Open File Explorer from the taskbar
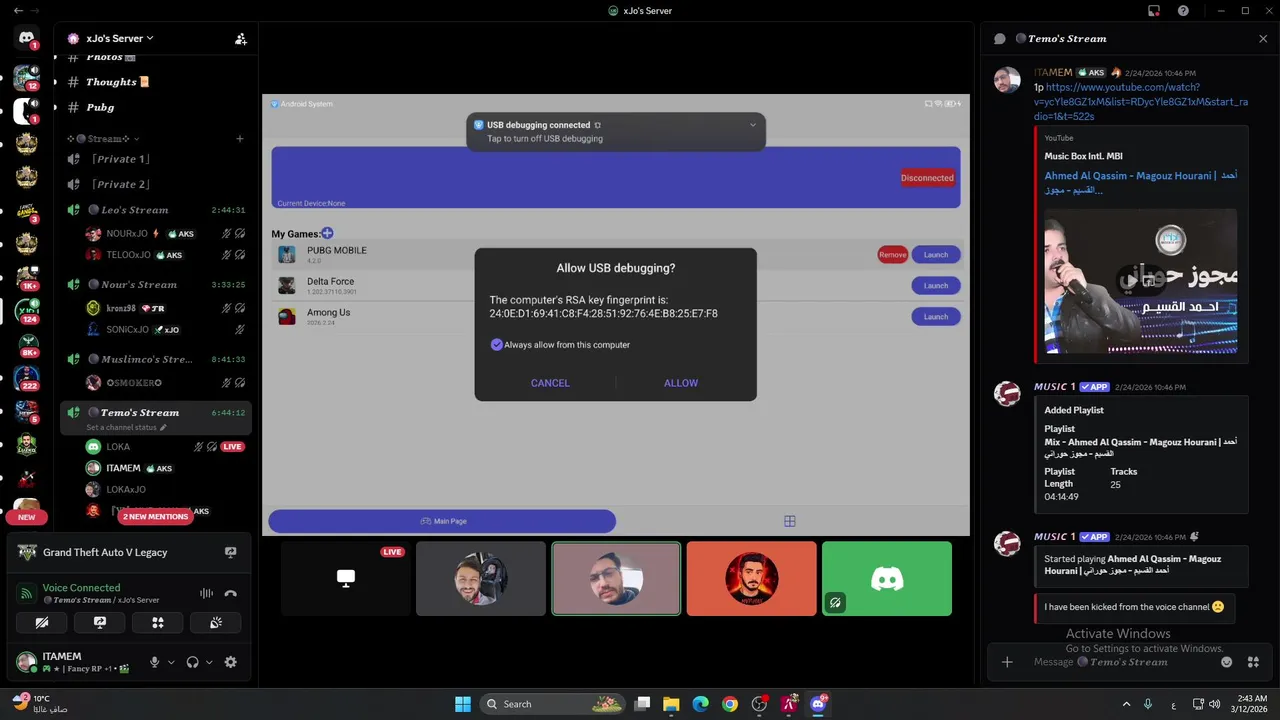 click(671, 704)
